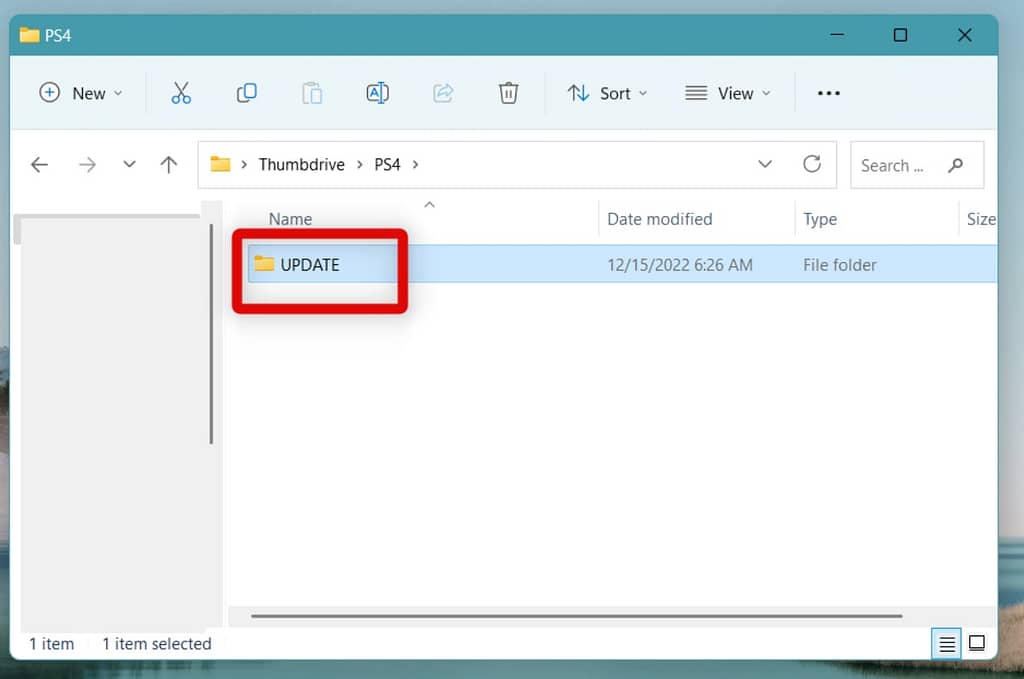Click the PS4 title bar folder icon

[x=29, y=35]
